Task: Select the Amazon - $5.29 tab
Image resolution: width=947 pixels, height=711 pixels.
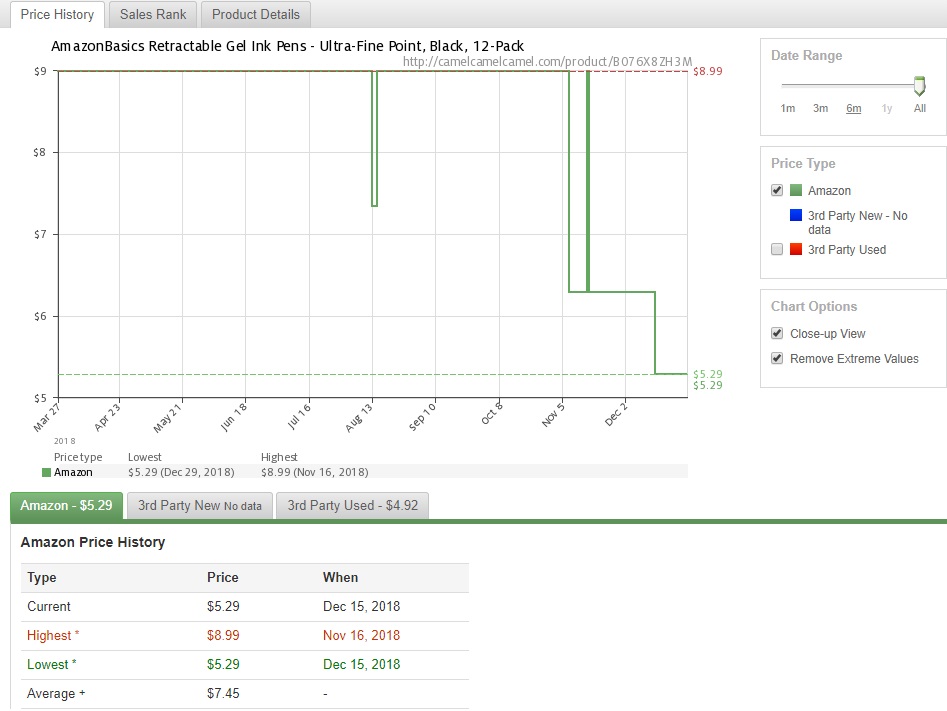Action: coord(66,506)
